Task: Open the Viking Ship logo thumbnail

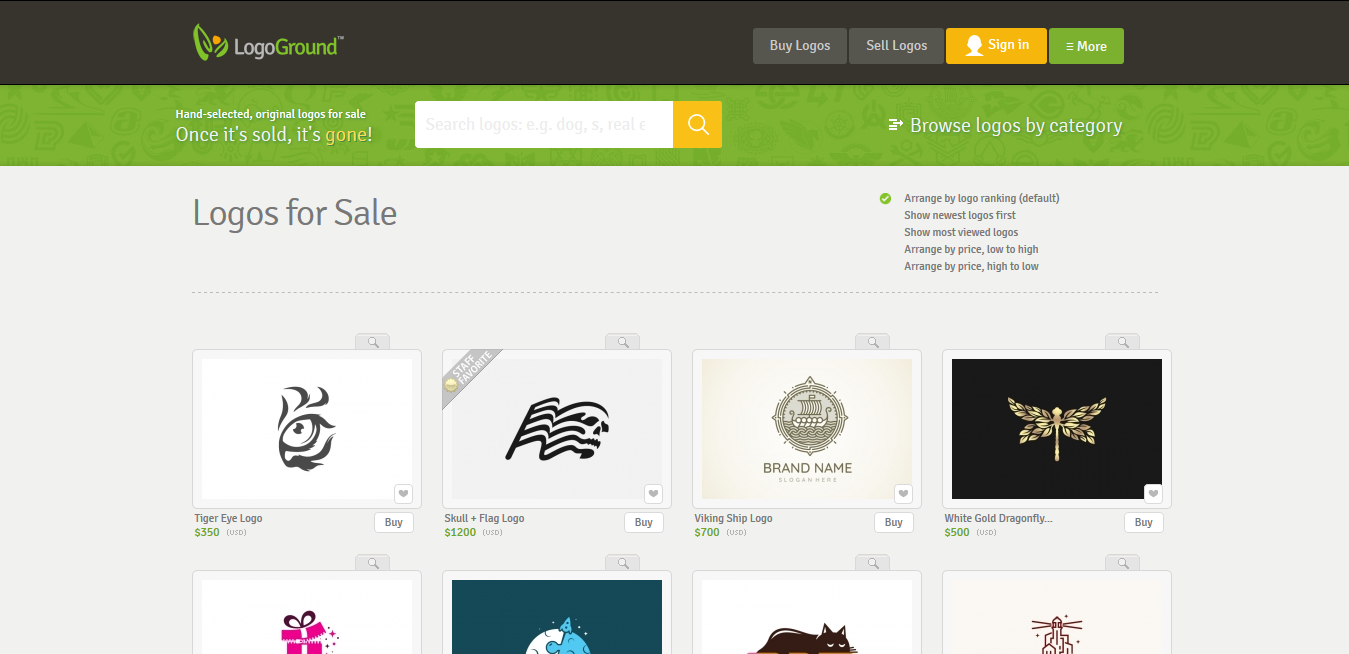Action: pos(807,429)
